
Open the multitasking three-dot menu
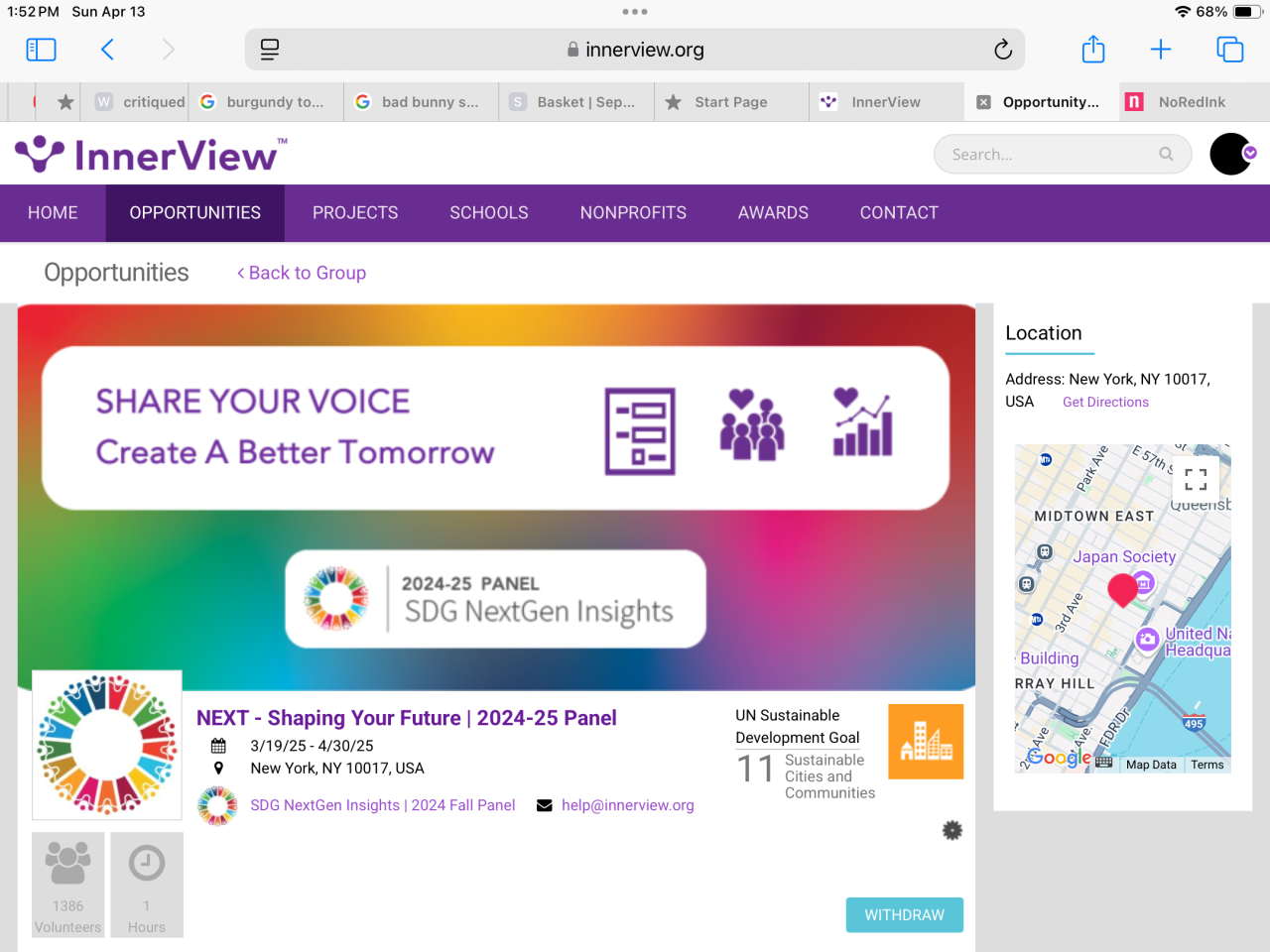coord(635,12)
